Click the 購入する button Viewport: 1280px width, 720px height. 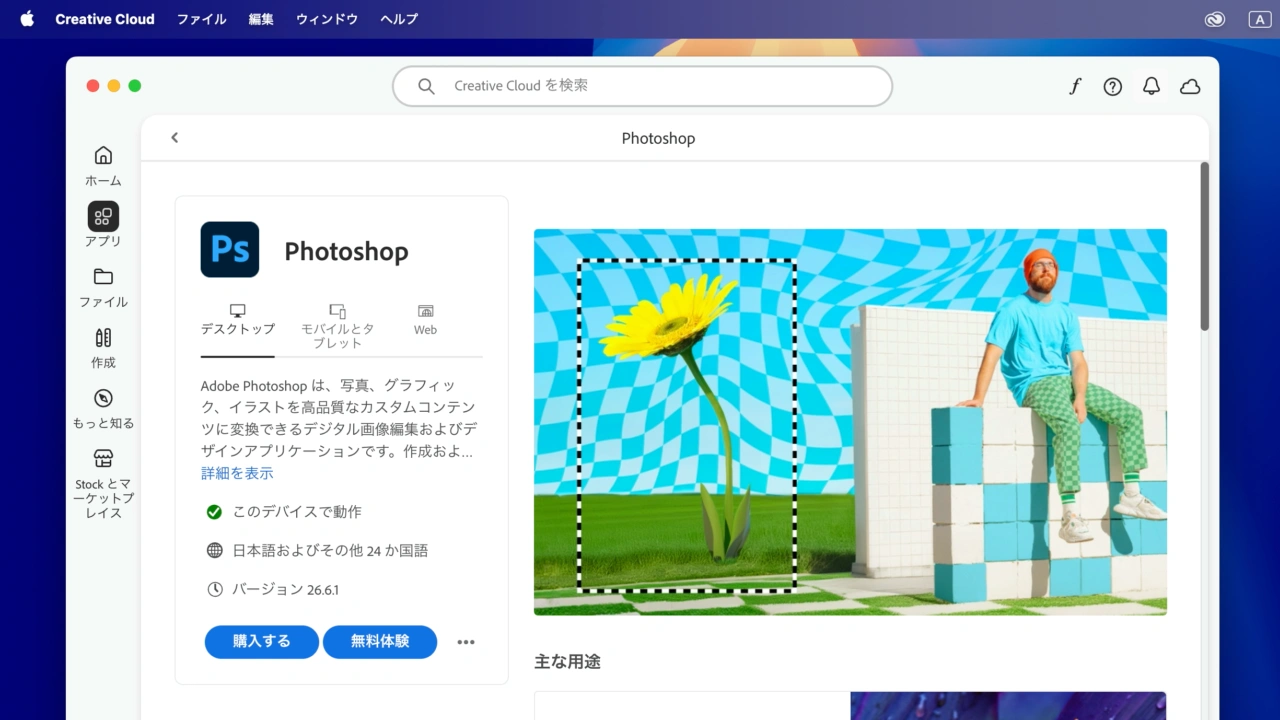[x=262, y=642]
